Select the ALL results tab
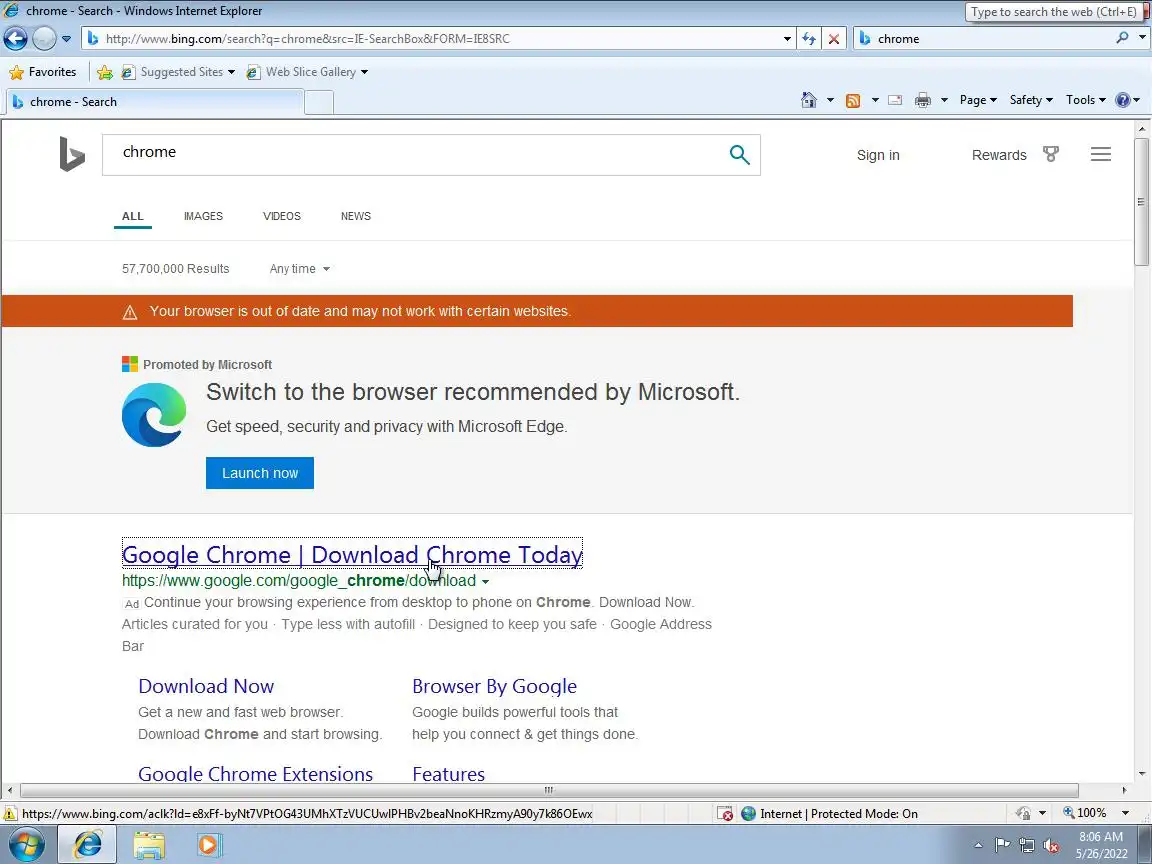Viewport: 1152px width, 864px height. coord(133,216)
